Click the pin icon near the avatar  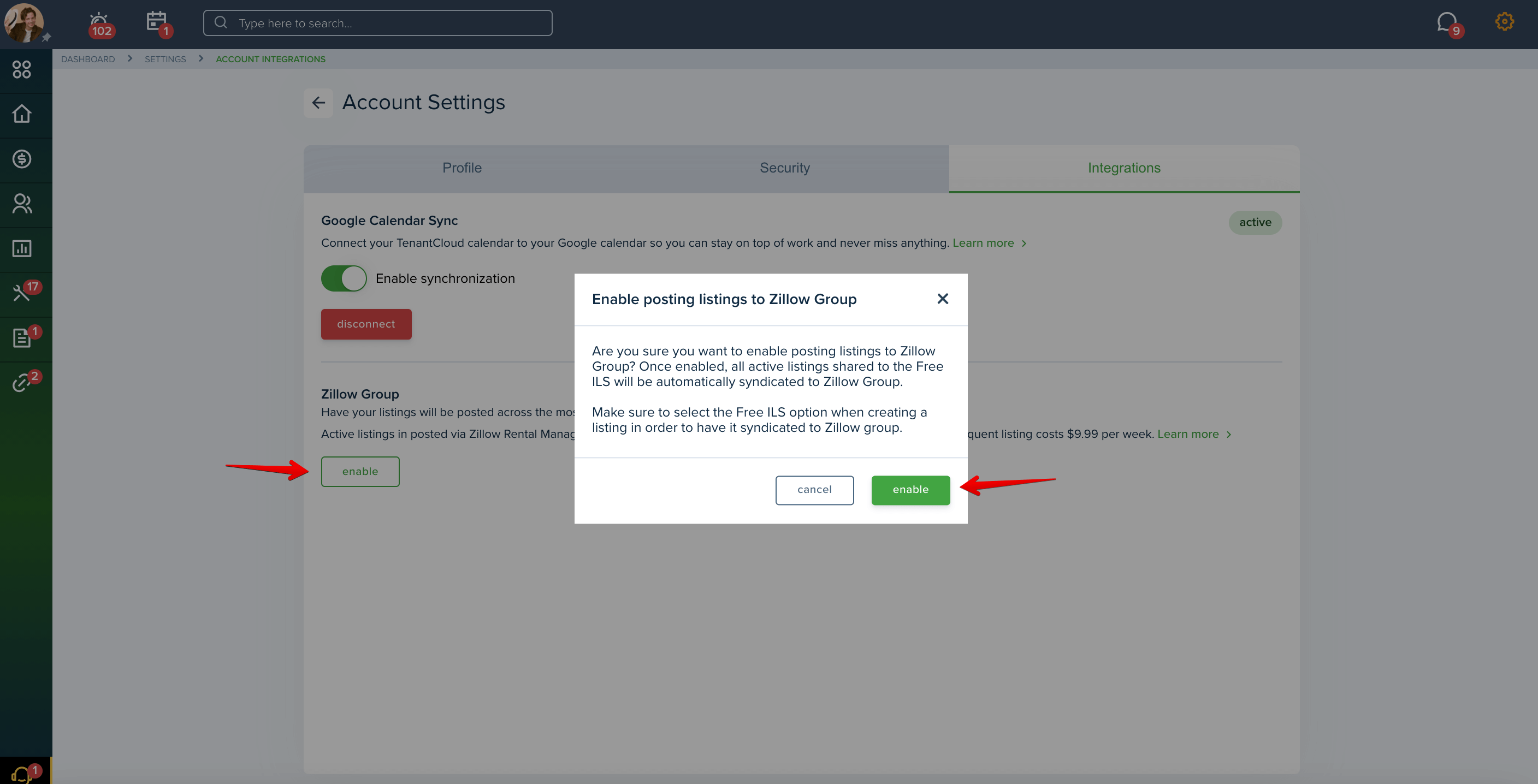[x=46, y=38]
